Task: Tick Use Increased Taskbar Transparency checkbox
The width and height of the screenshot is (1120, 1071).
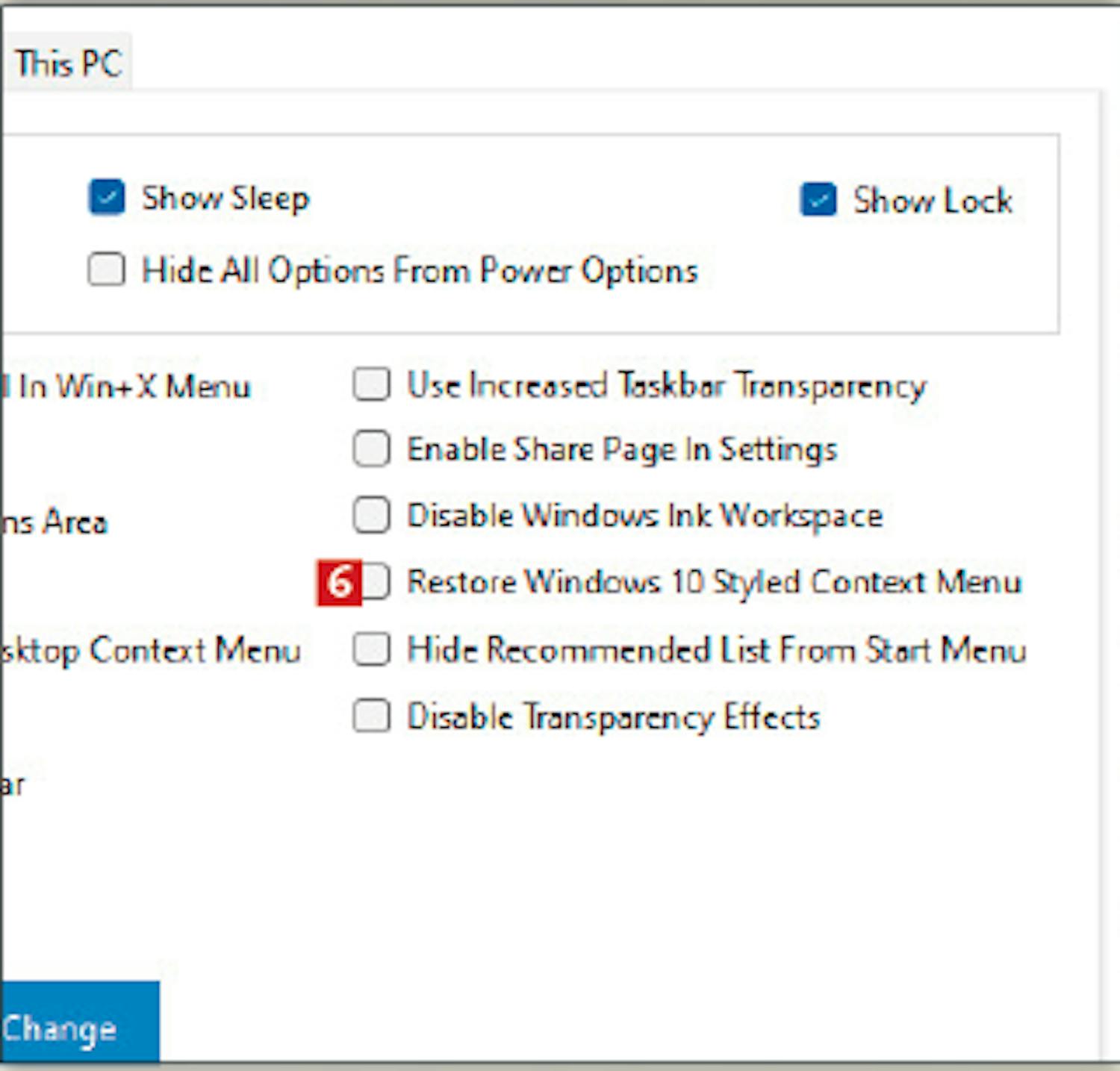Action: [372, 385]
